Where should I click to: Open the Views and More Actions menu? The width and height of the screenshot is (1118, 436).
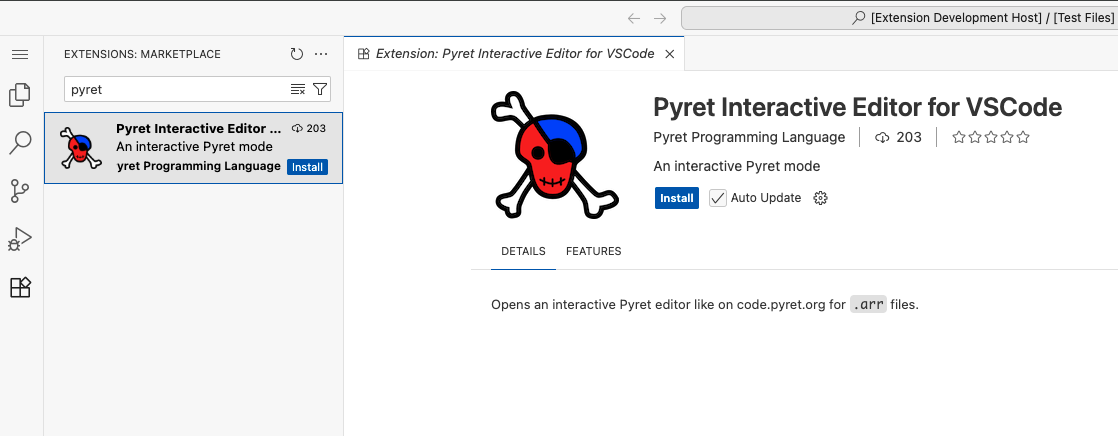pos(321,54)
